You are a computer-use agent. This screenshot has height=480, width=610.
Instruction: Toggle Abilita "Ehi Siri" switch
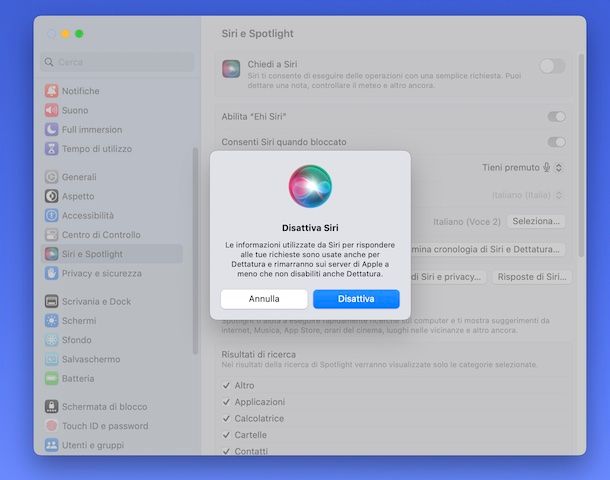(x=556, y=116)
